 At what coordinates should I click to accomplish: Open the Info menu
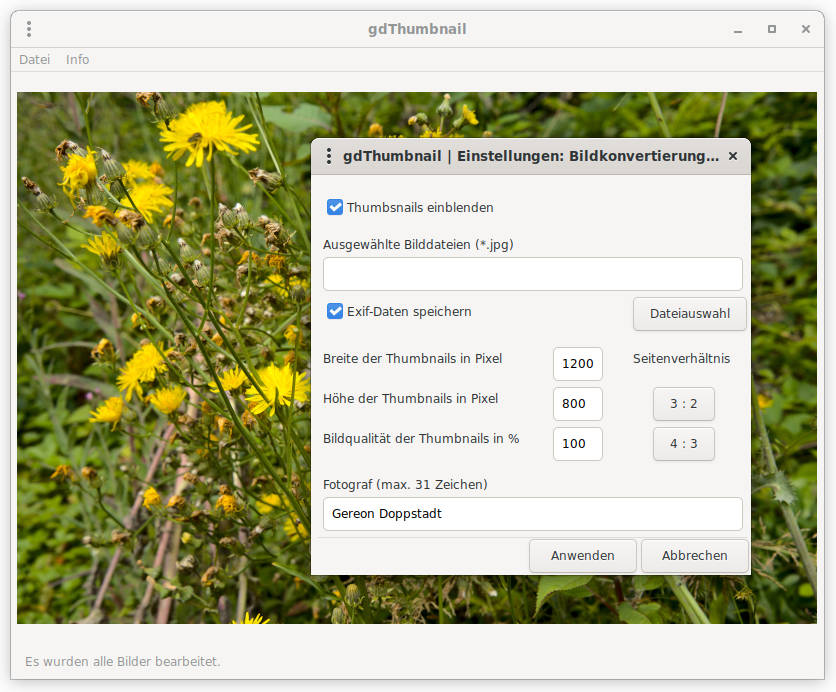[77, 59]
